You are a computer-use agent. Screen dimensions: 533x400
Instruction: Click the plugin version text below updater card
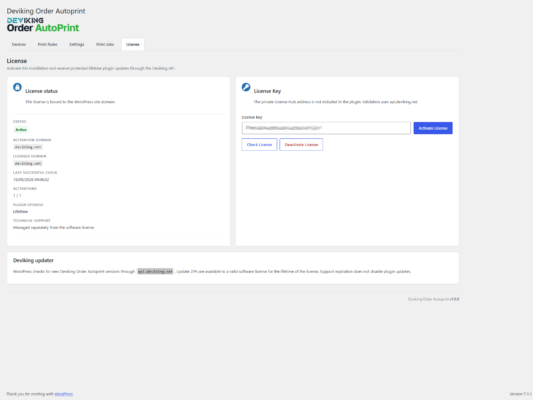433,299
